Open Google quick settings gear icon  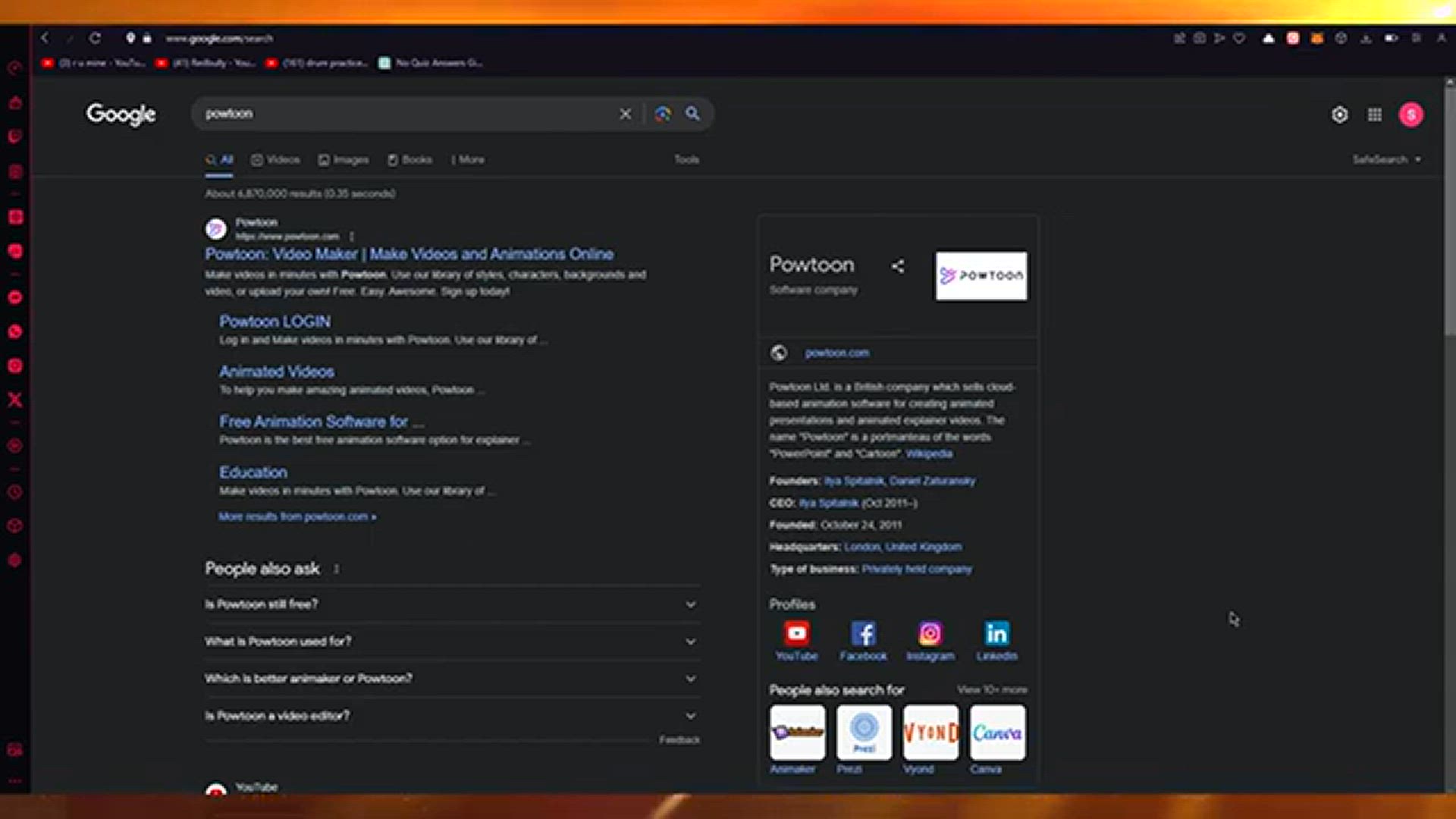[x=1340, y=115]
